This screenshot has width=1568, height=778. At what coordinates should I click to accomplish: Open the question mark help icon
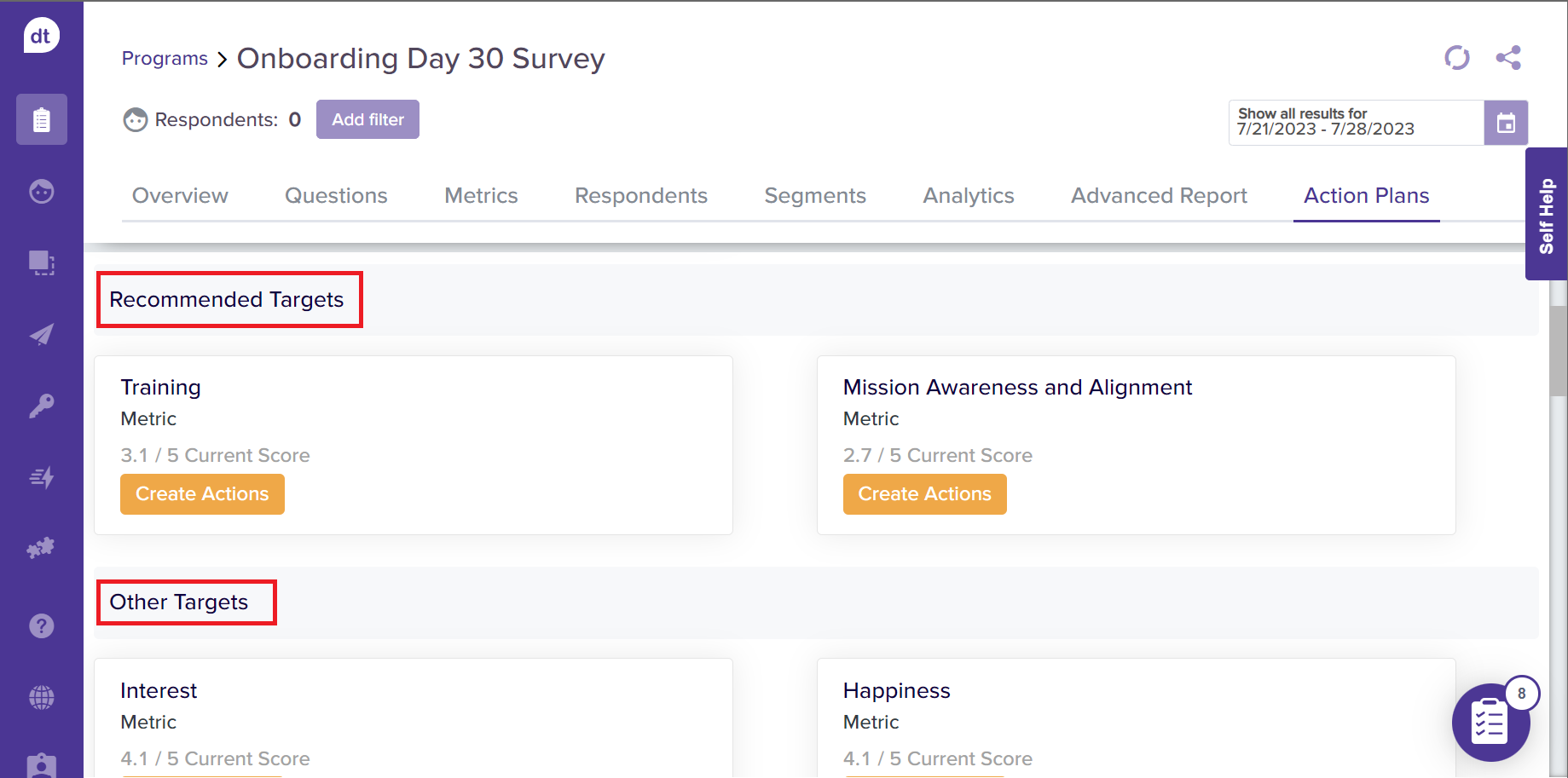point(42,626)
